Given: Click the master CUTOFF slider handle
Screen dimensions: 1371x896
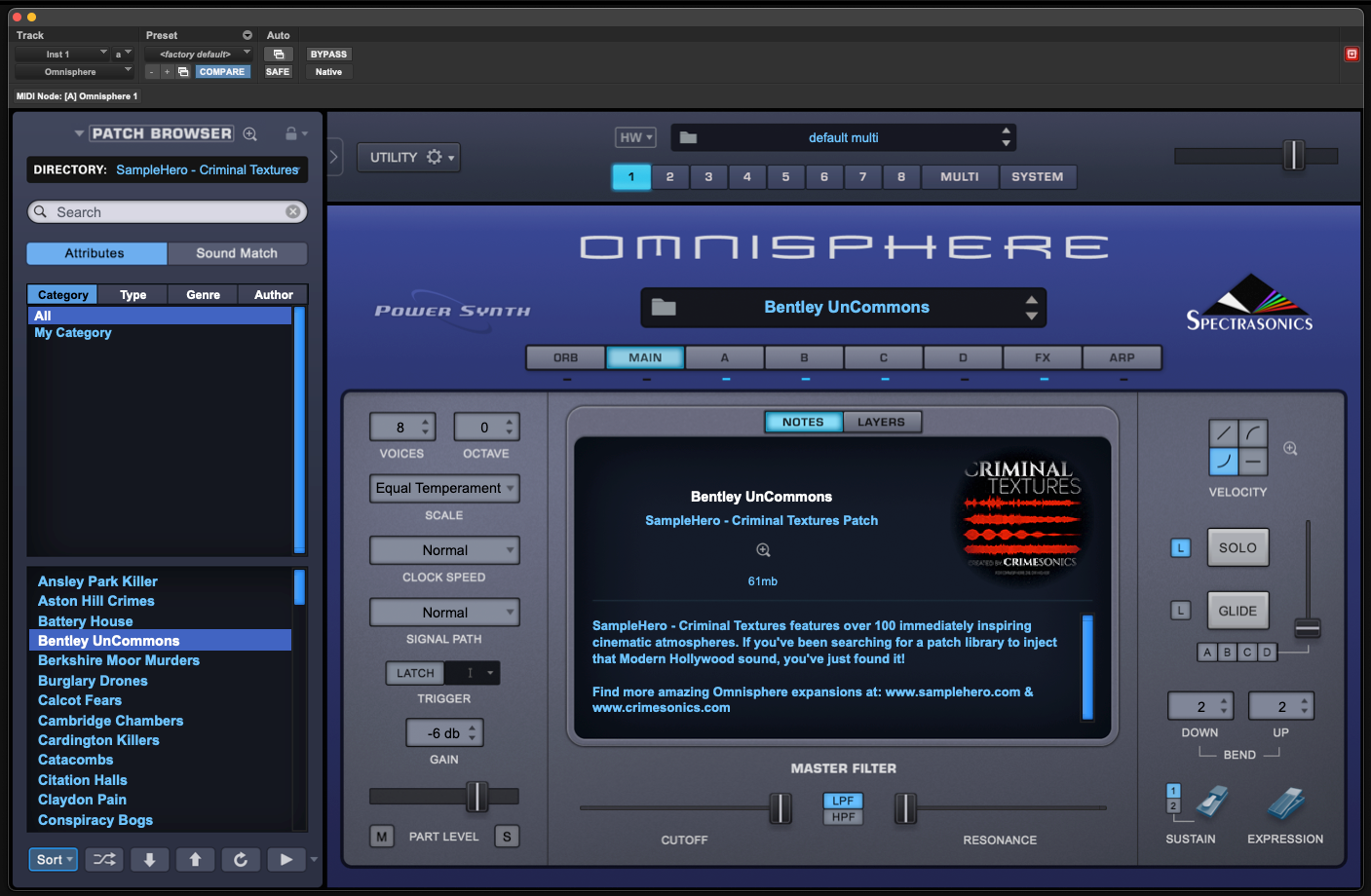Looking at the screenshot, I should click(x=781, y=807).
